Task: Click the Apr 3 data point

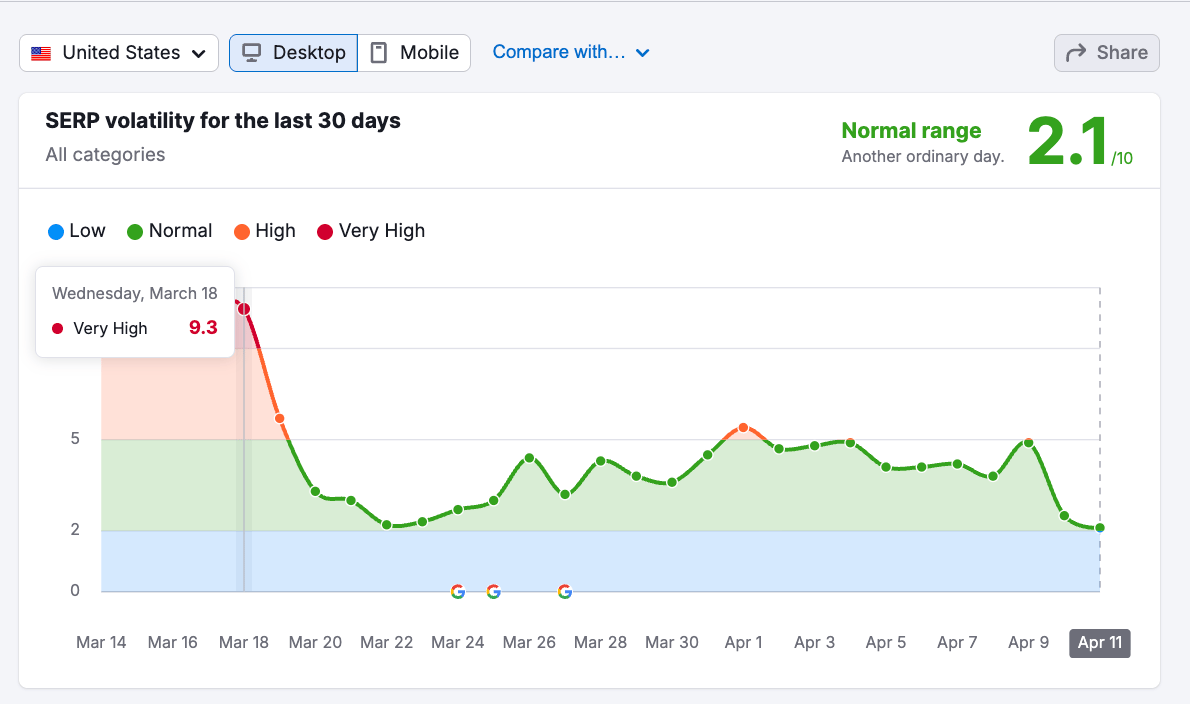Action: (814, 446)
